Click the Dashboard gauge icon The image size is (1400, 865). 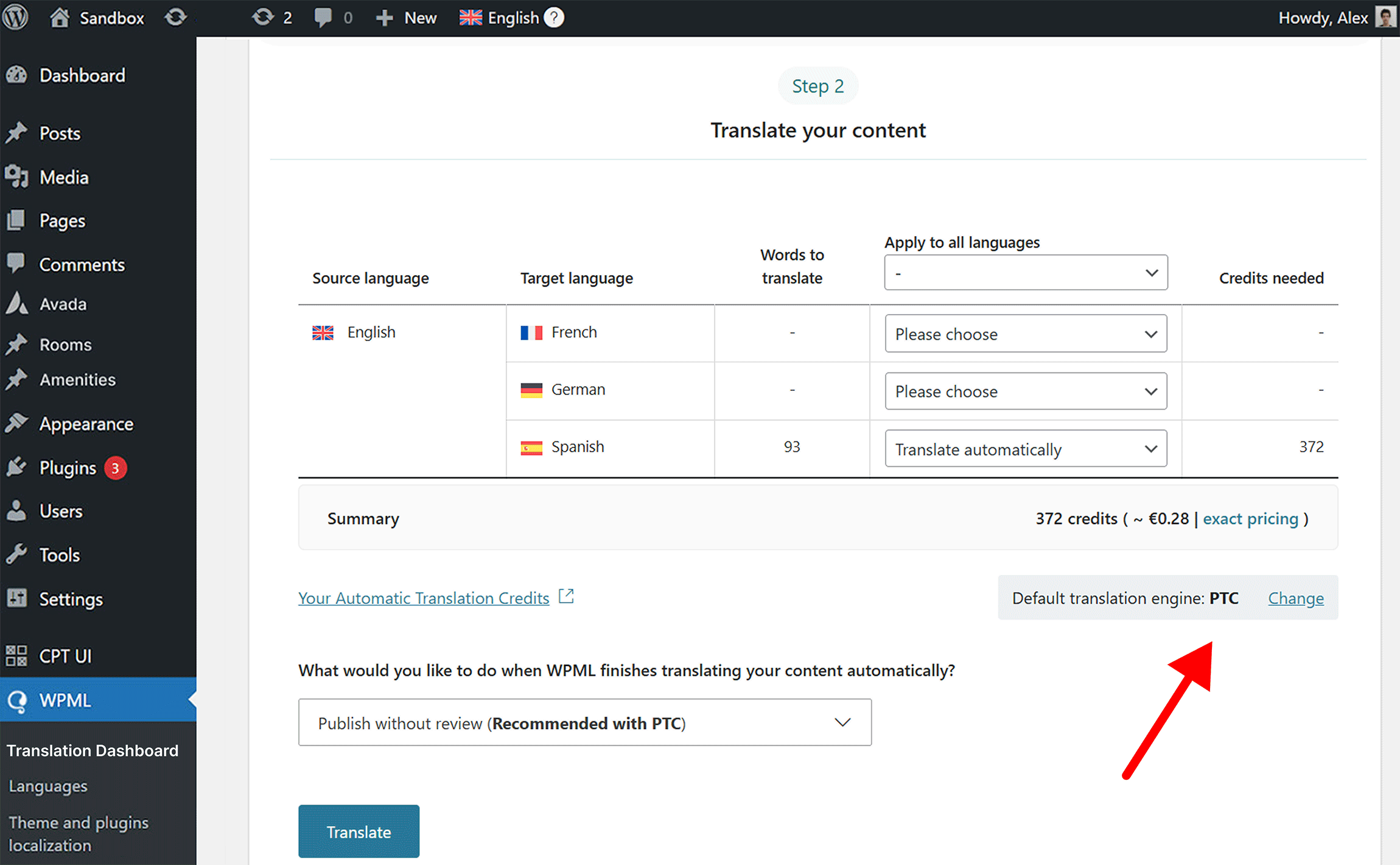pyautogui.click(x=17, y=75)
